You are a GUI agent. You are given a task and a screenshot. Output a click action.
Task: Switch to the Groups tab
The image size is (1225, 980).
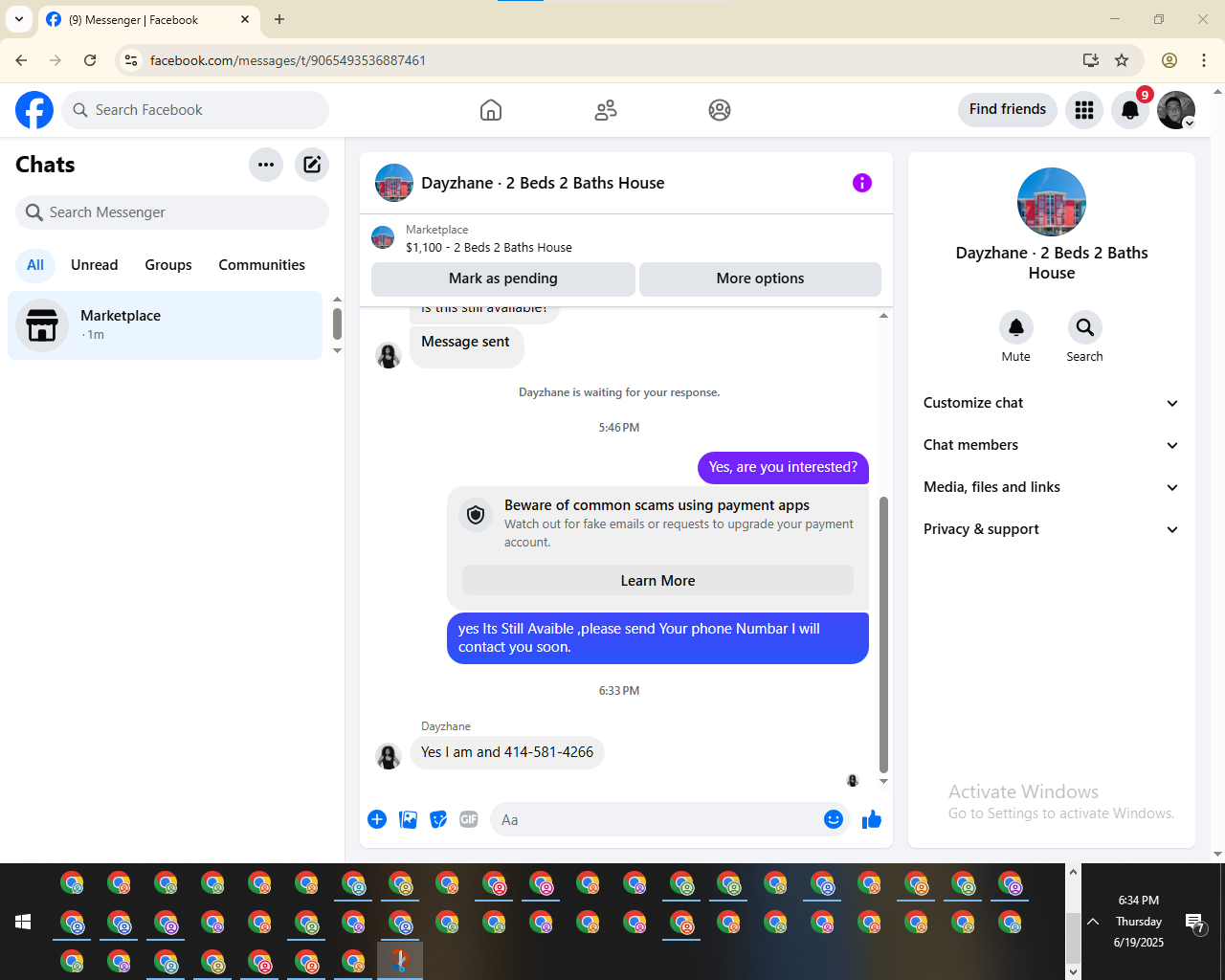click(x=168, y=265)
